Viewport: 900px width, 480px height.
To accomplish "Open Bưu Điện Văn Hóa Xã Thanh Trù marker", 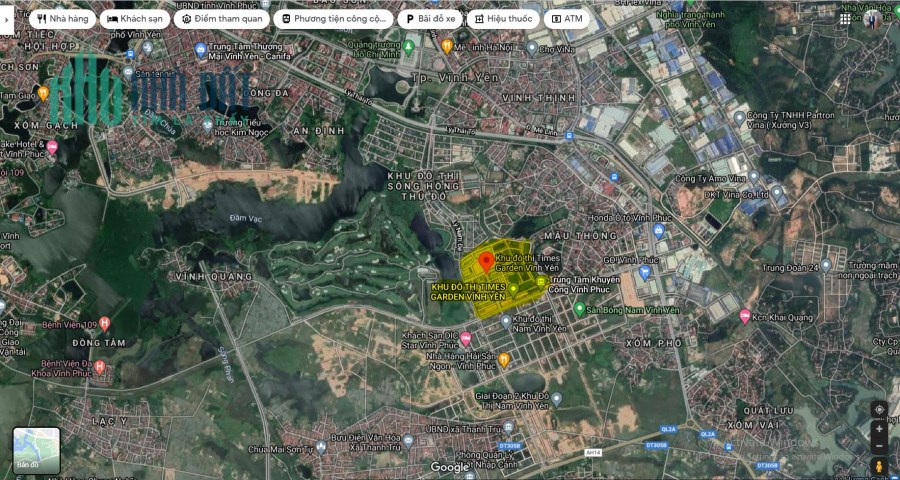I will click(408, 440).
